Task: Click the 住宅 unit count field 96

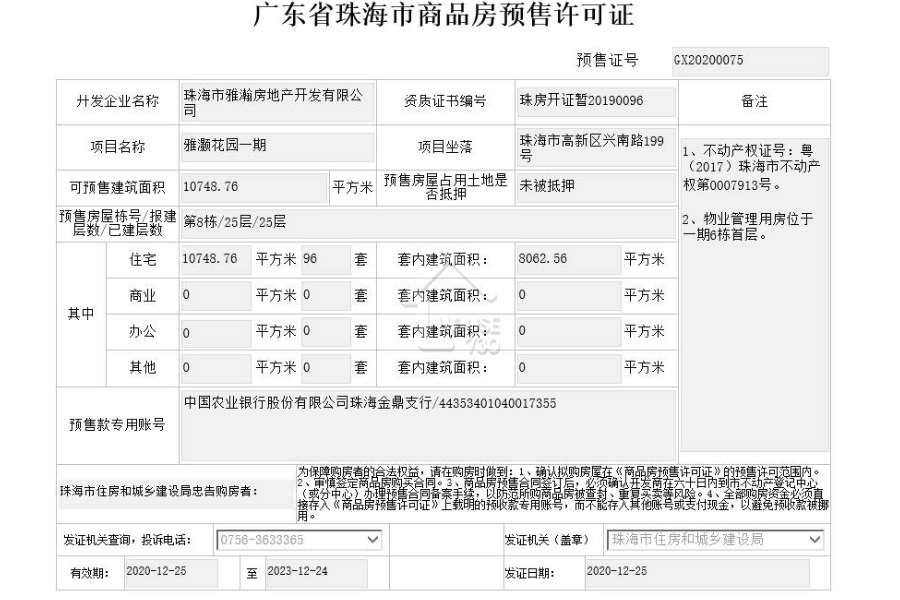Action: point(326,260)
